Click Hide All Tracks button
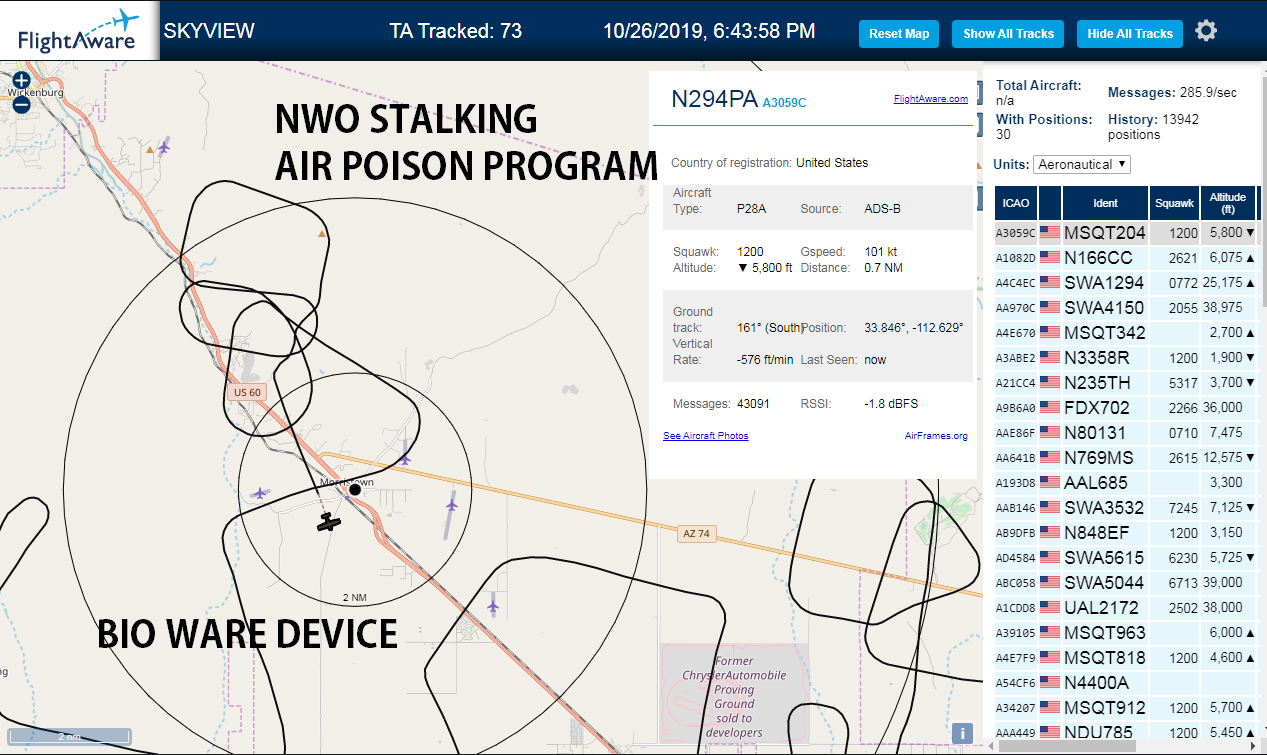1267x755 pixels. [1130, 33]
